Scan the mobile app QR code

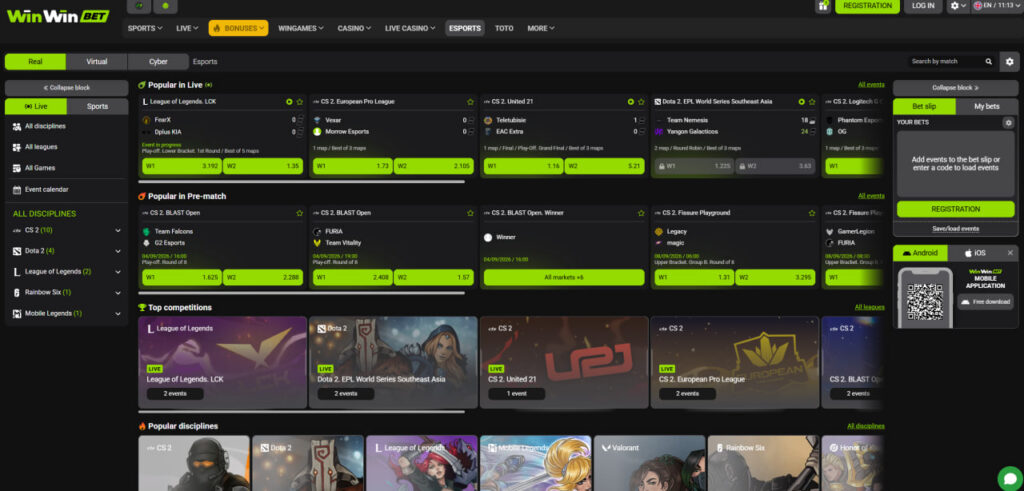[925, 301]
